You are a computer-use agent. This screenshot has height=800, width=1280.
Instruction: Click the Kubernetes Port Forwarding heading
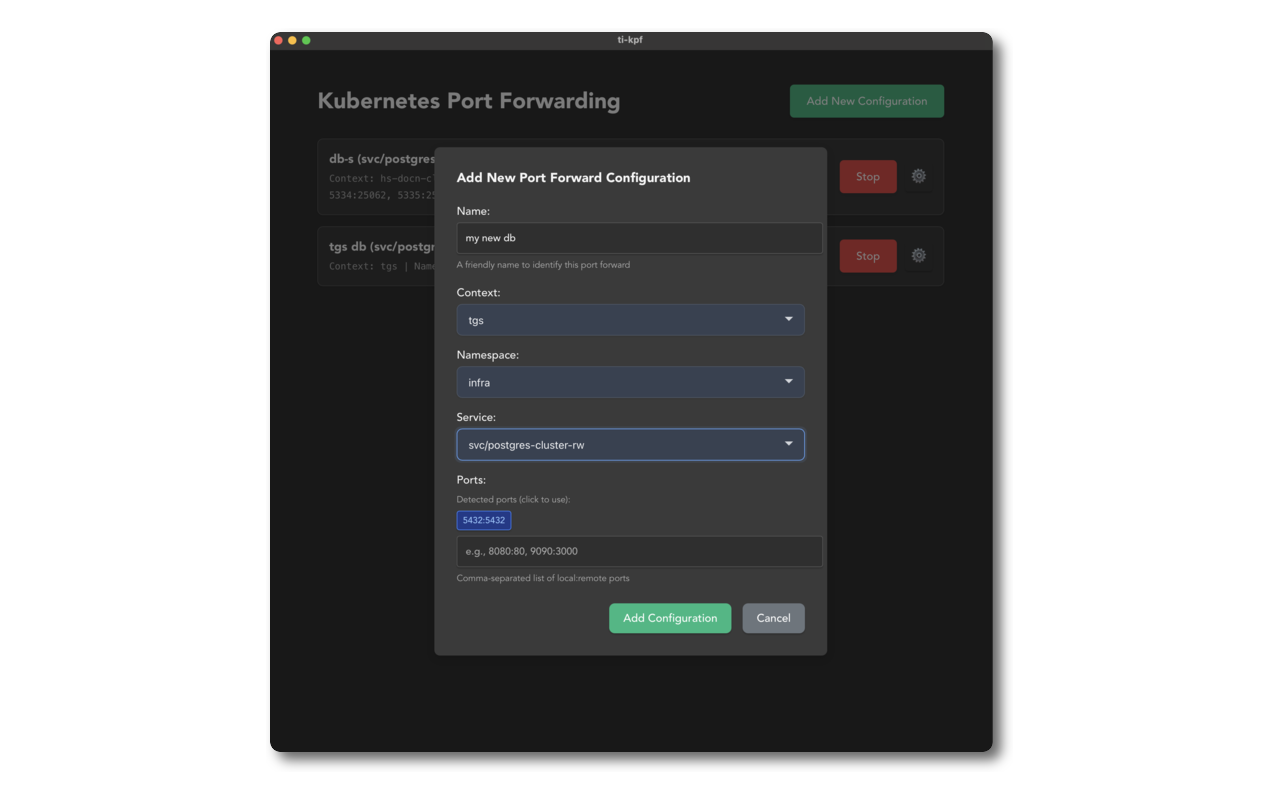pos(468,101)
